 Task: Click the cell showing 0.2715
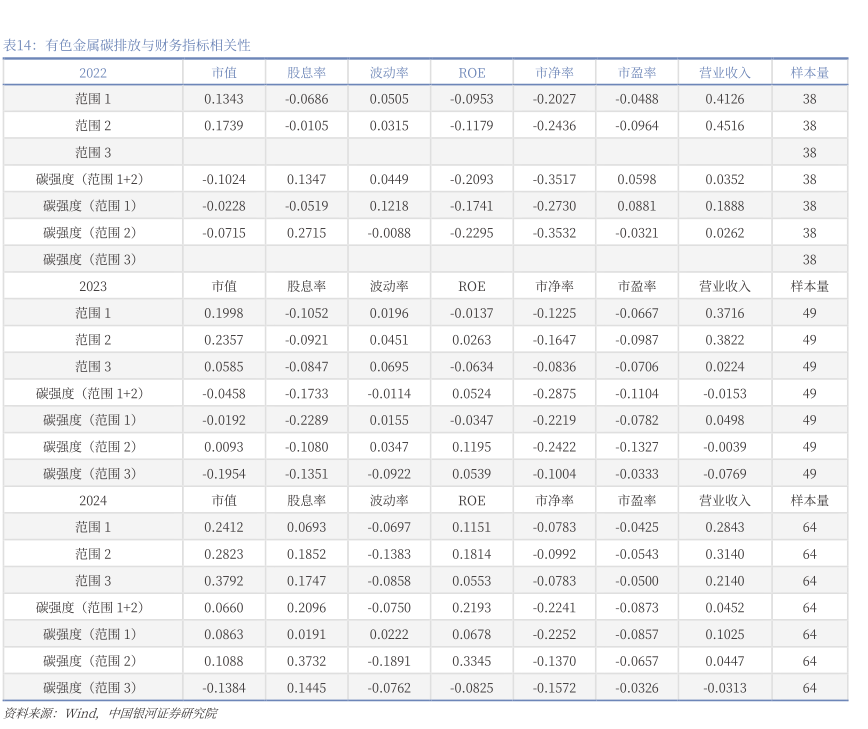[306, 233]
